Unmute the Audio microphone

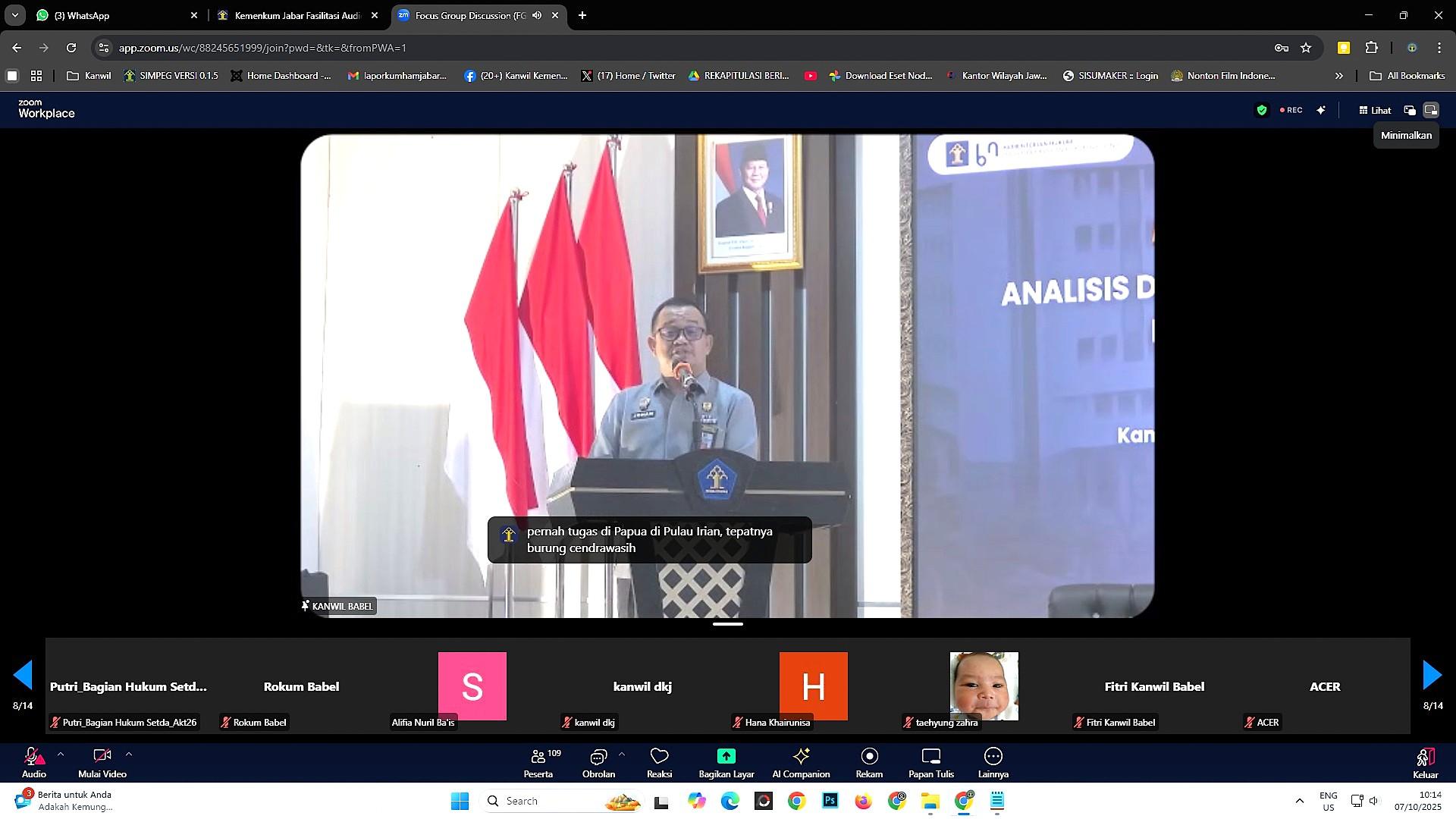pos(33,761)
